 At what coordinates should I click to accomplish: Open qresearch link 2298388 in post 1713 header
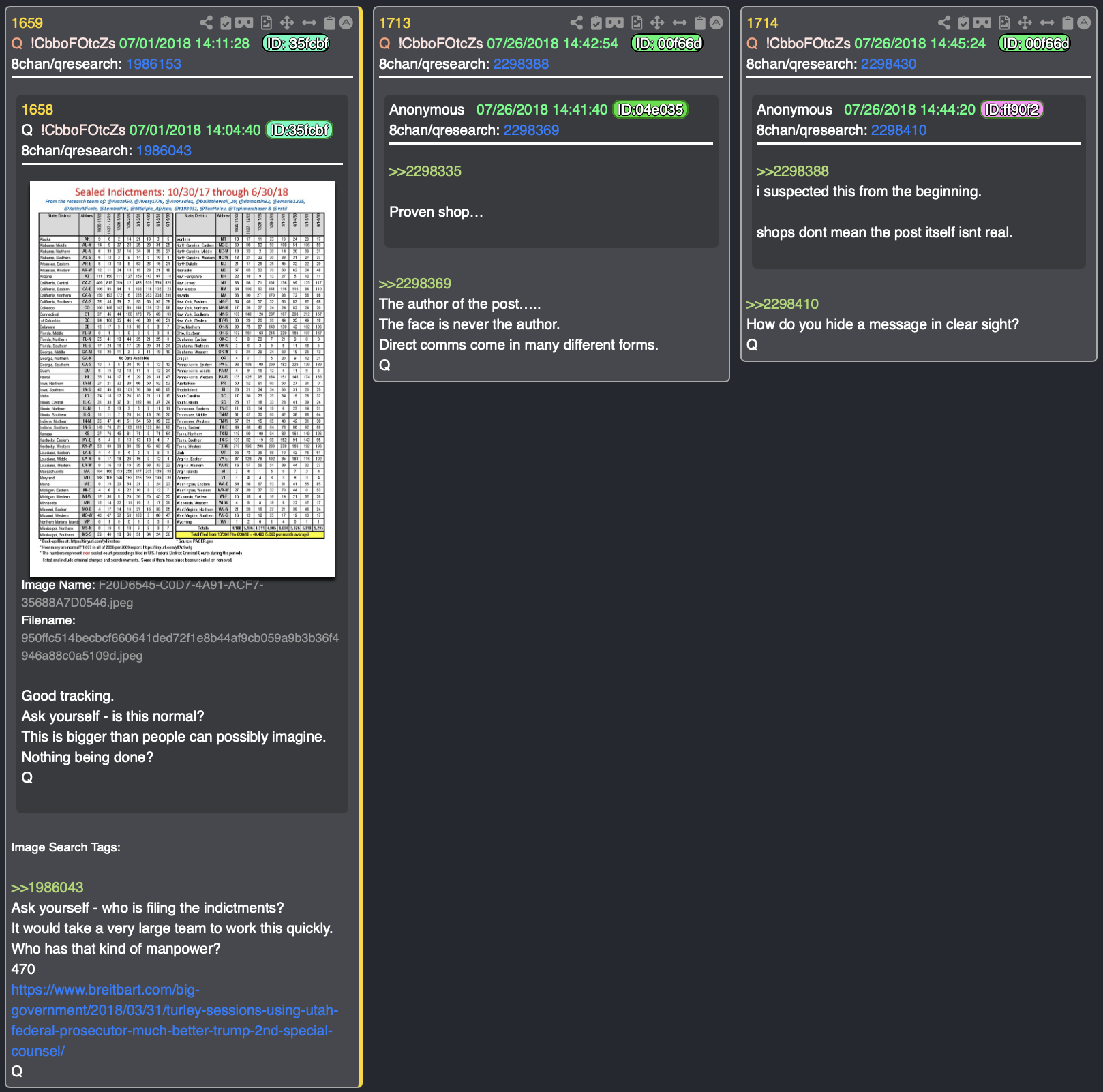click(521, 64)
